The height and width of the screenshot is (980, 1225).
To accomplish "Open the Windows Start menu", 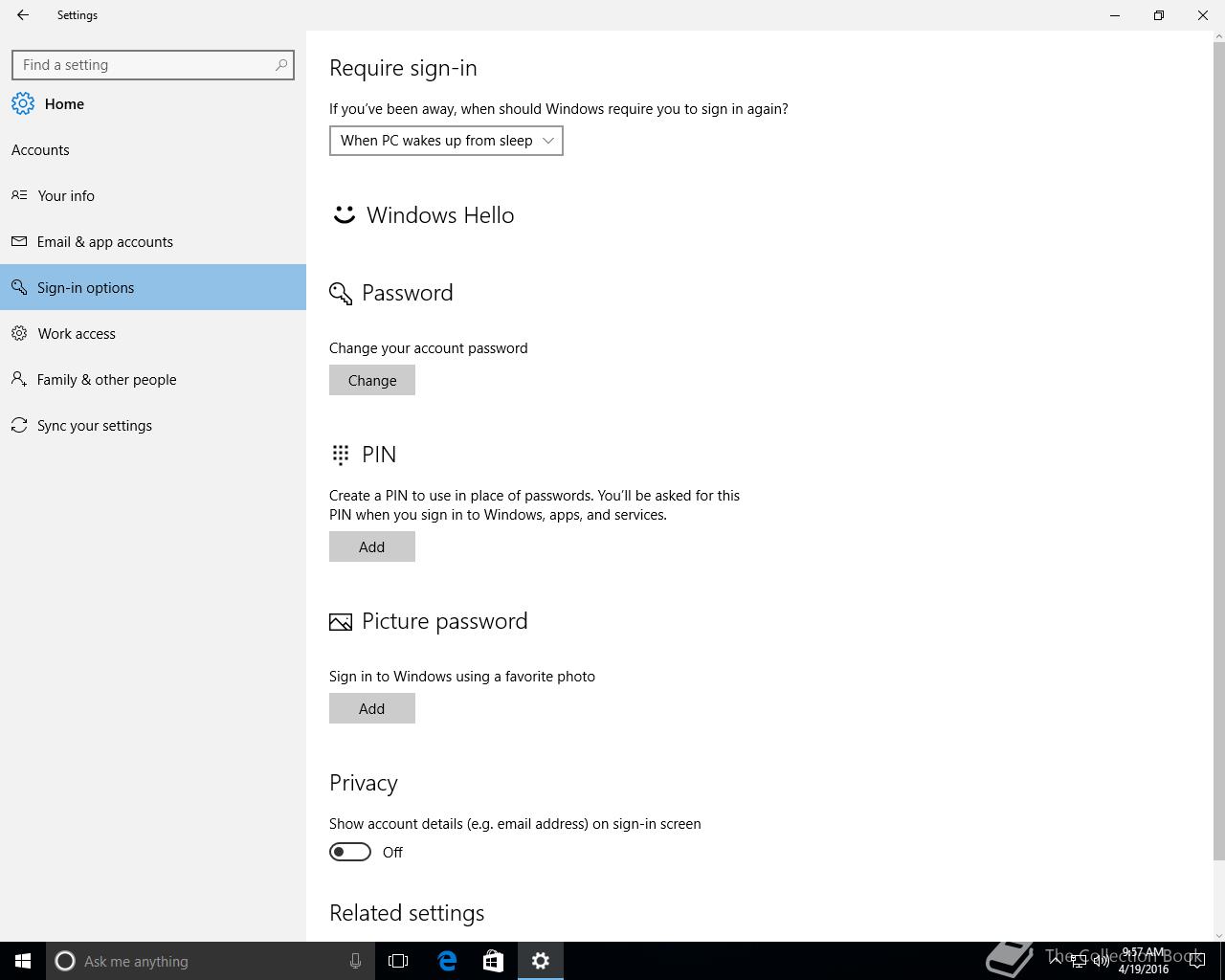I will [x=23, y=961].
